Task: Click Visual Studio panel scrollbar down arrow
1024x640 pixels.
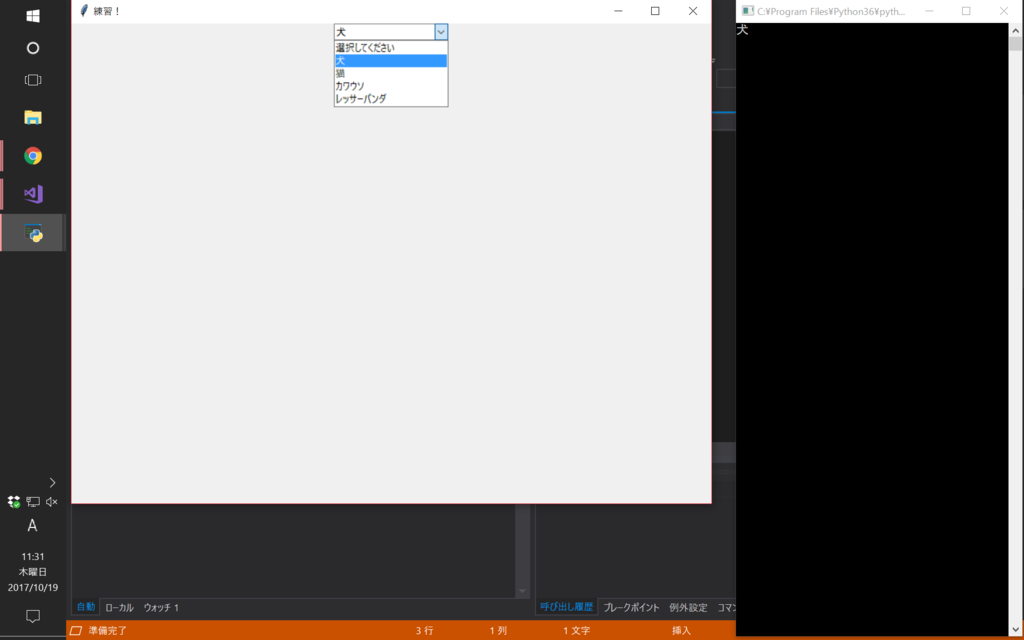Action: coord(522,591)
